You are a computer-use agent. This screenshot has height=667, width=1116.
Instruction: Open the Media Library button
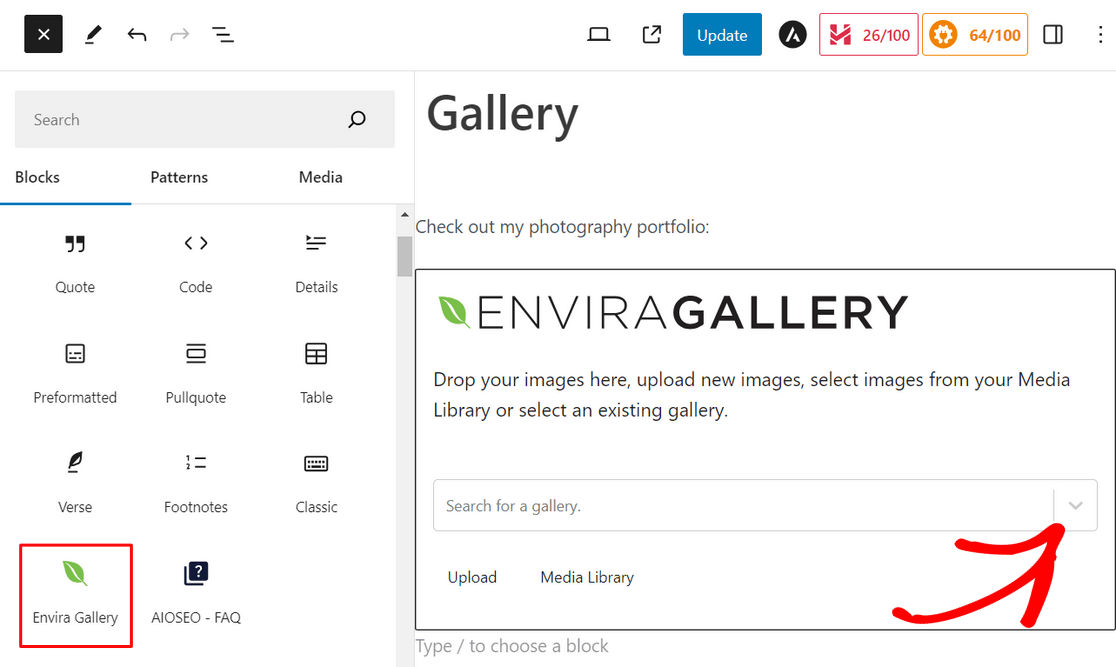coord(587,577)
